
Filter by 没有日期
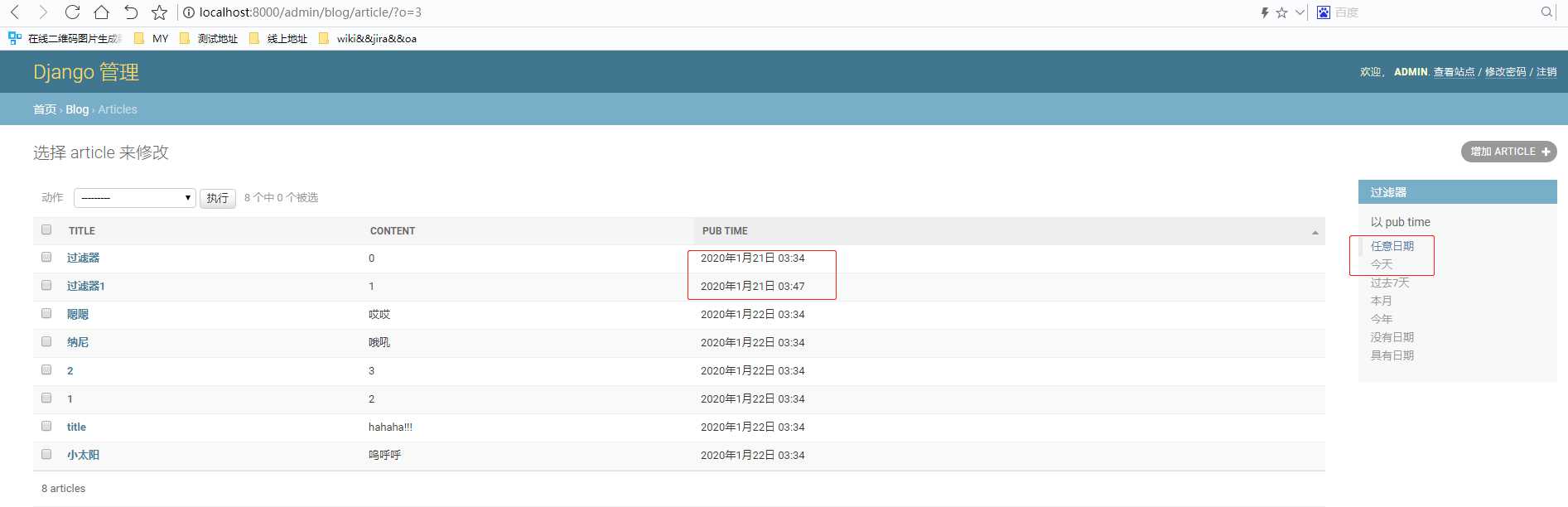[1392, 337]
